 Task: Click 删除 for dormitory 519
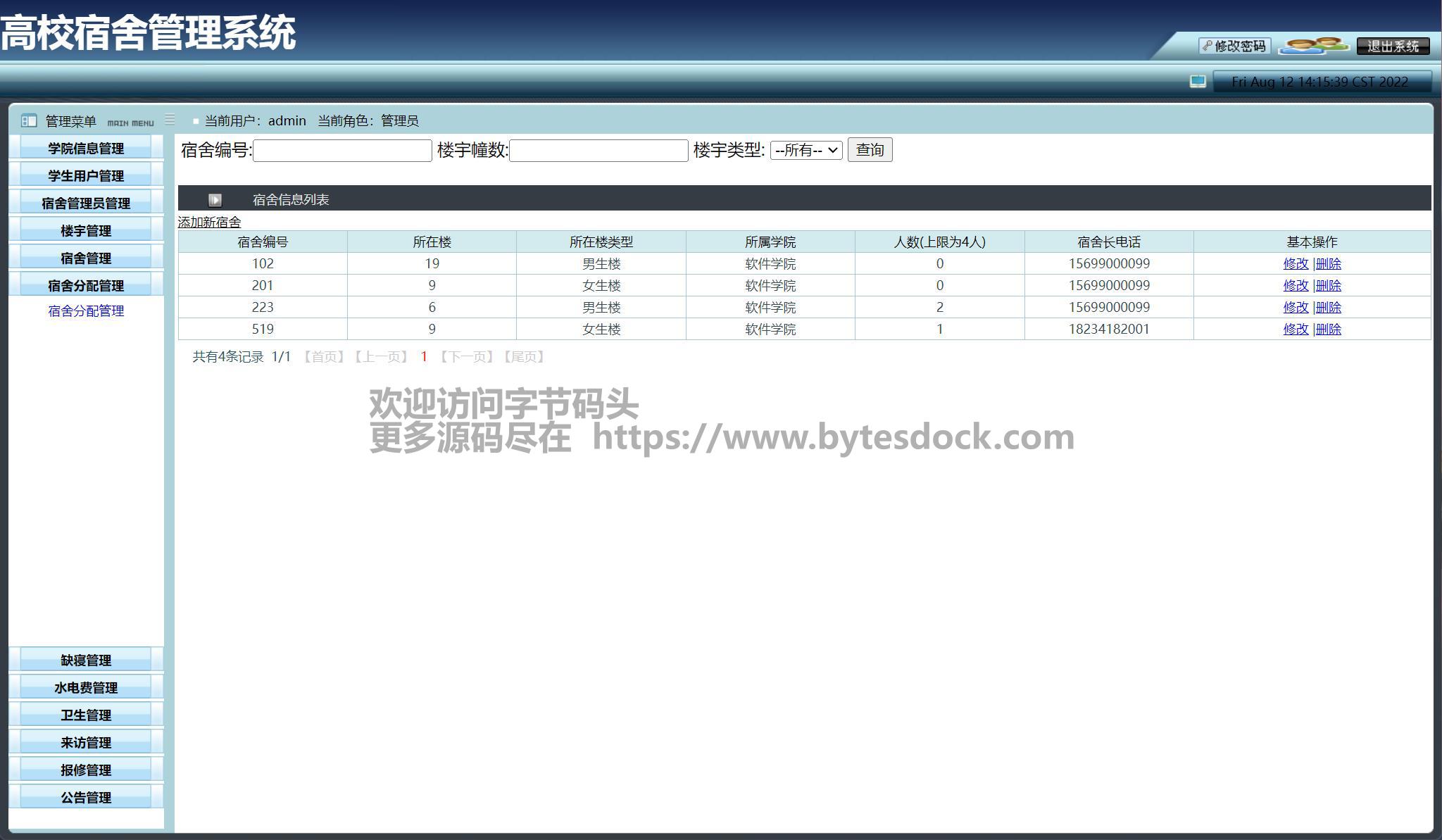[1328, 330]
